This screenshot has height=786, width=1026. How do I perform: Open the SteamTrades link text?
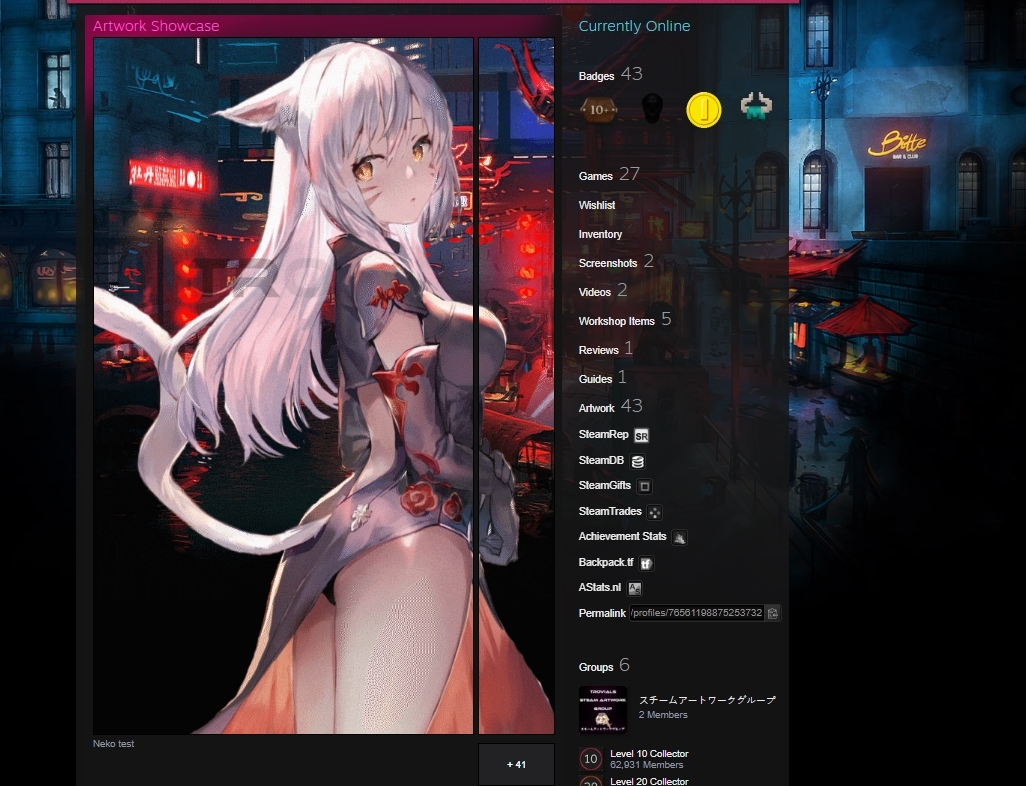pos(610,511)
